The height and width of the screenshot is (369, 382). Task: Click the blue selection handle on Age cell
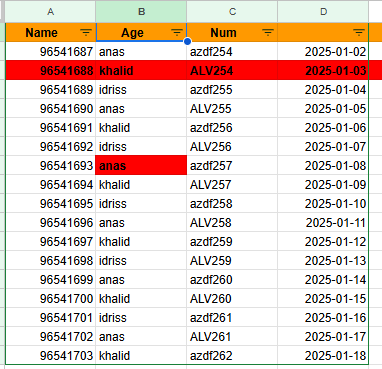click(187, 41)
